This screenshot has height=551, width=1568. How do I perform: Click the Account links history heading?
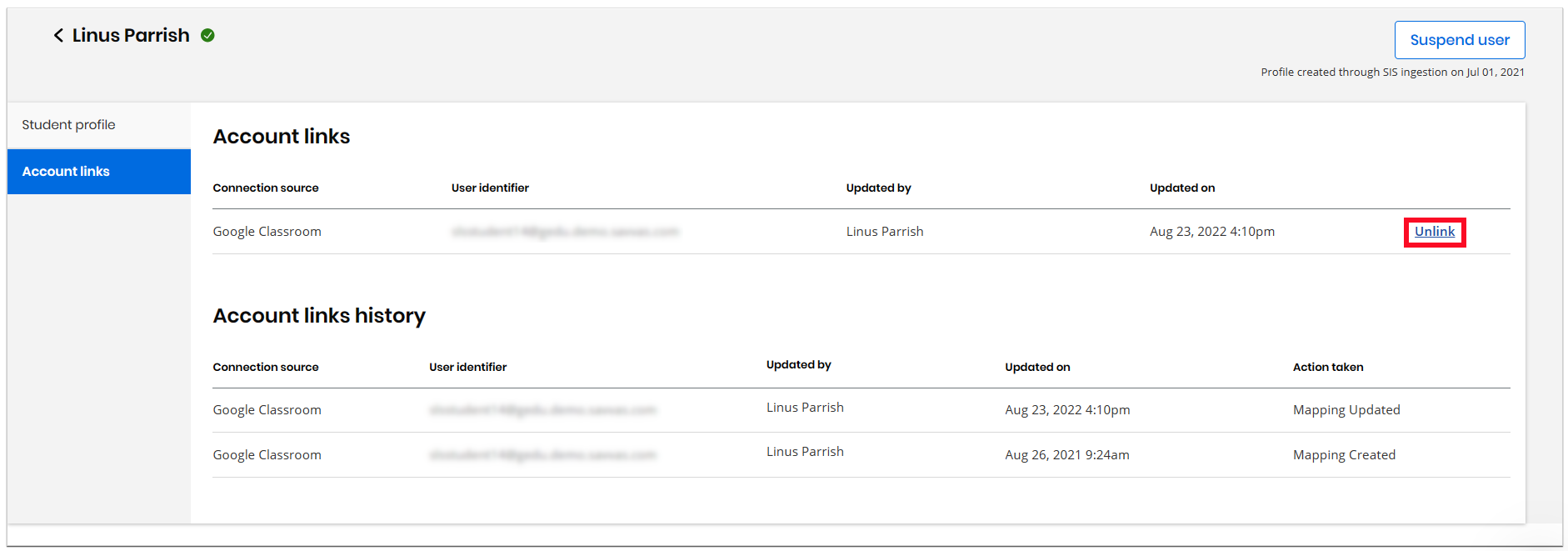319,316
